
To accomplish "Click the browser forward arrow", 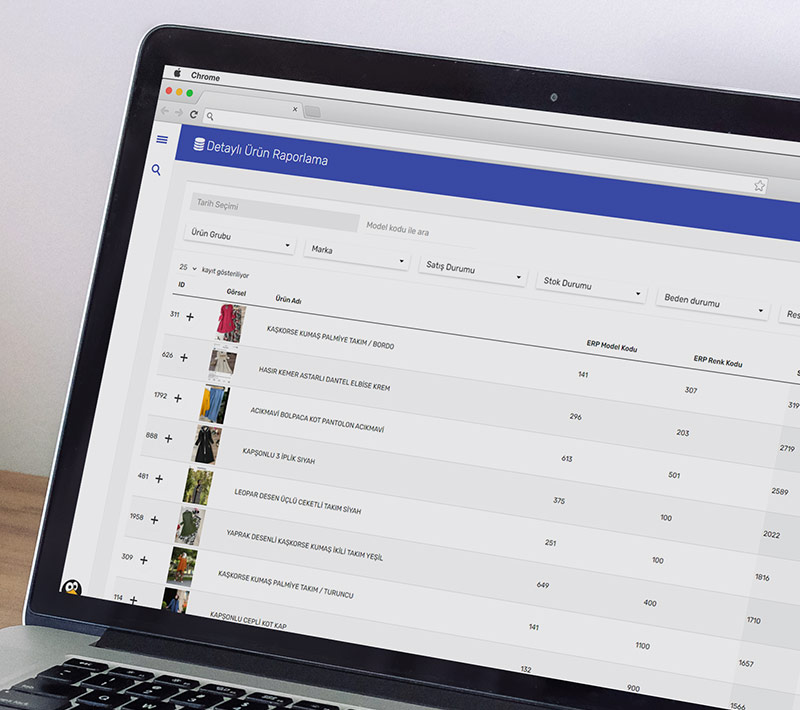I will (178, 112).
